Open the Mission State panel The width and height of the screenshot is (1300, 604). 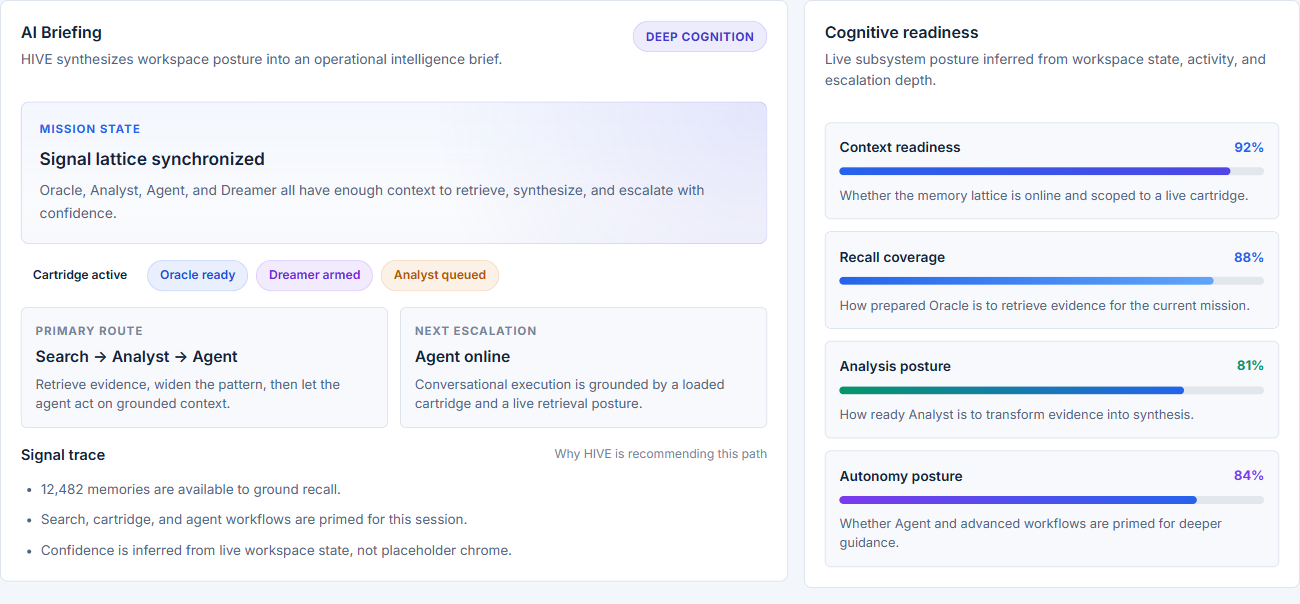click(x=394, y=172)
